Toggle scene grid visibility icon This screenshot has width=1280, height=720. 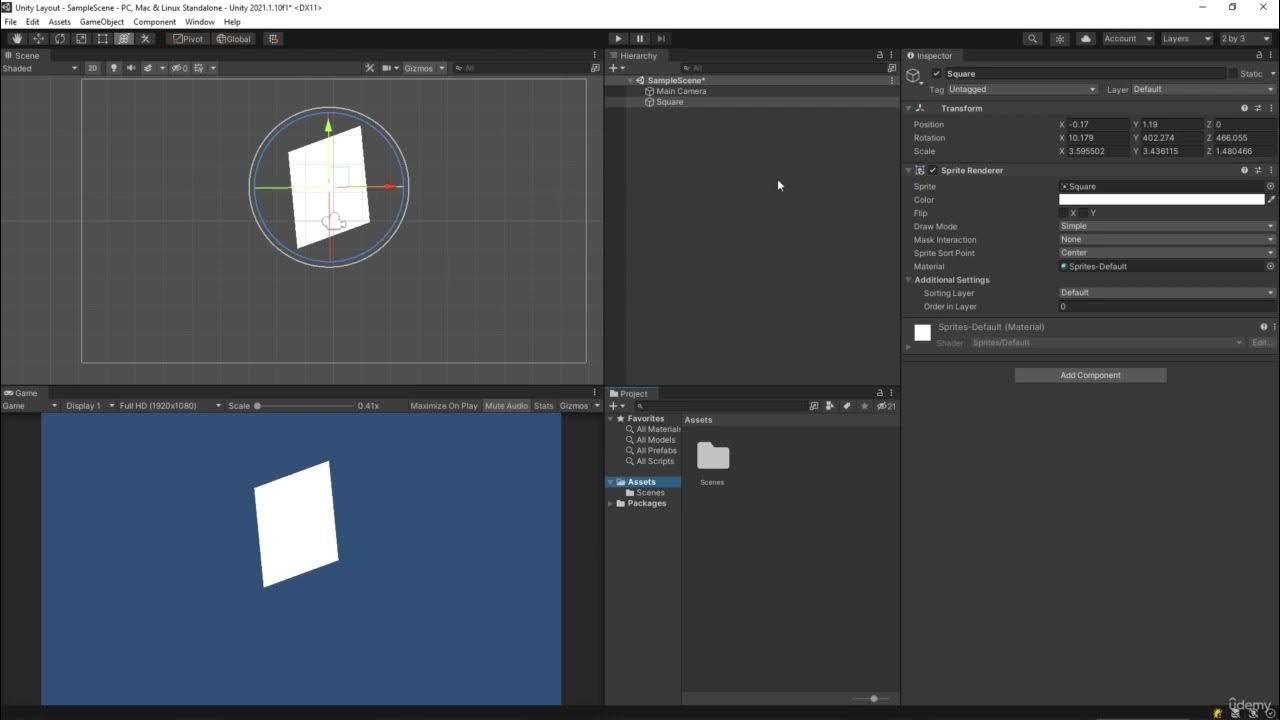pos(199,68)
